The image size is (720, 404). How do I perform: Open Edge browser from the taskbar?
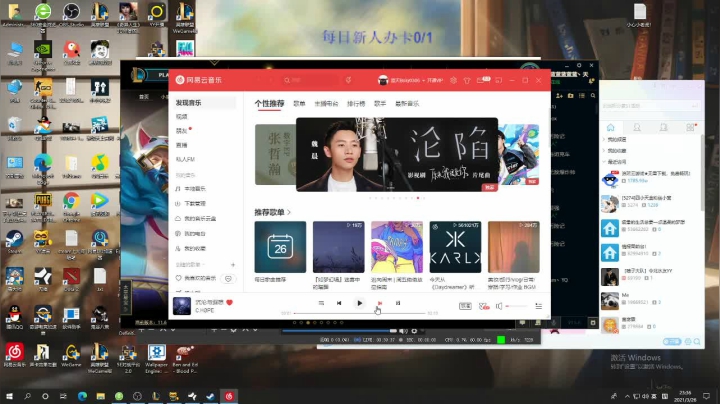(82, 396)
